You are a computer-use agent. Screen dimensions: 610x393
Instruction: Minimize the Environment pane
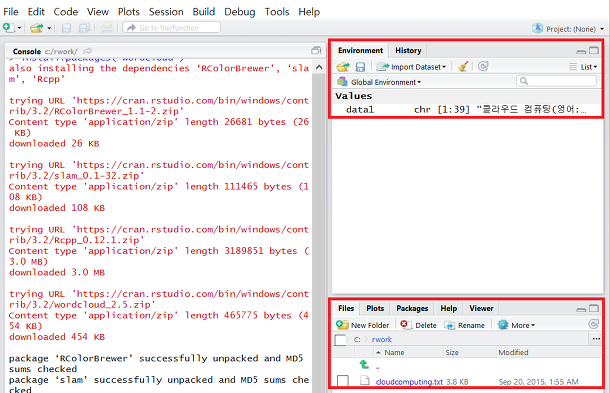[581, 51]
